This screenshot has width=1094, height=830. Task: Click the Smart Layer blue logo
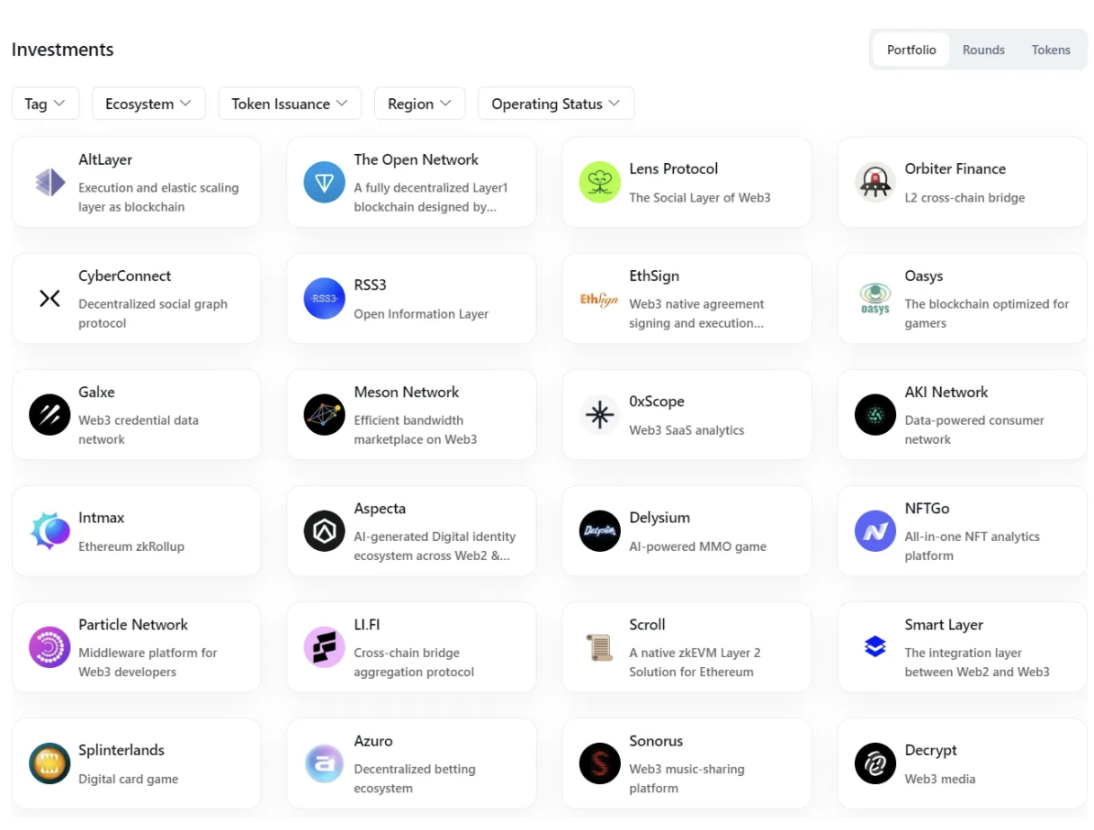pyautogui.click(x=875, y=647)
